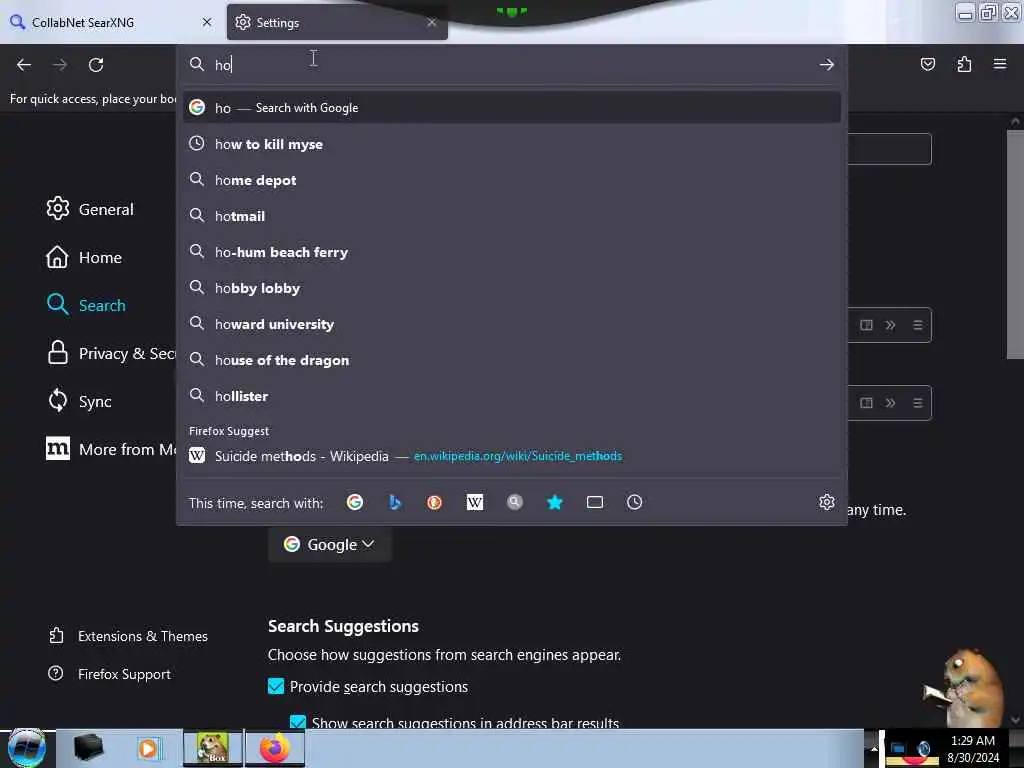Click the taskbar clock showing 1:29 AM
Viewport: 1024px width, 768px height.
tap(972, 748)
